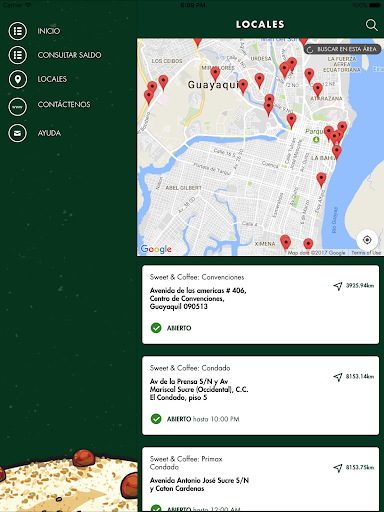This screenshot has height=512, width=384.
Task: Tap Avenida Antonio José Sucre address
Action: [199, 484]
